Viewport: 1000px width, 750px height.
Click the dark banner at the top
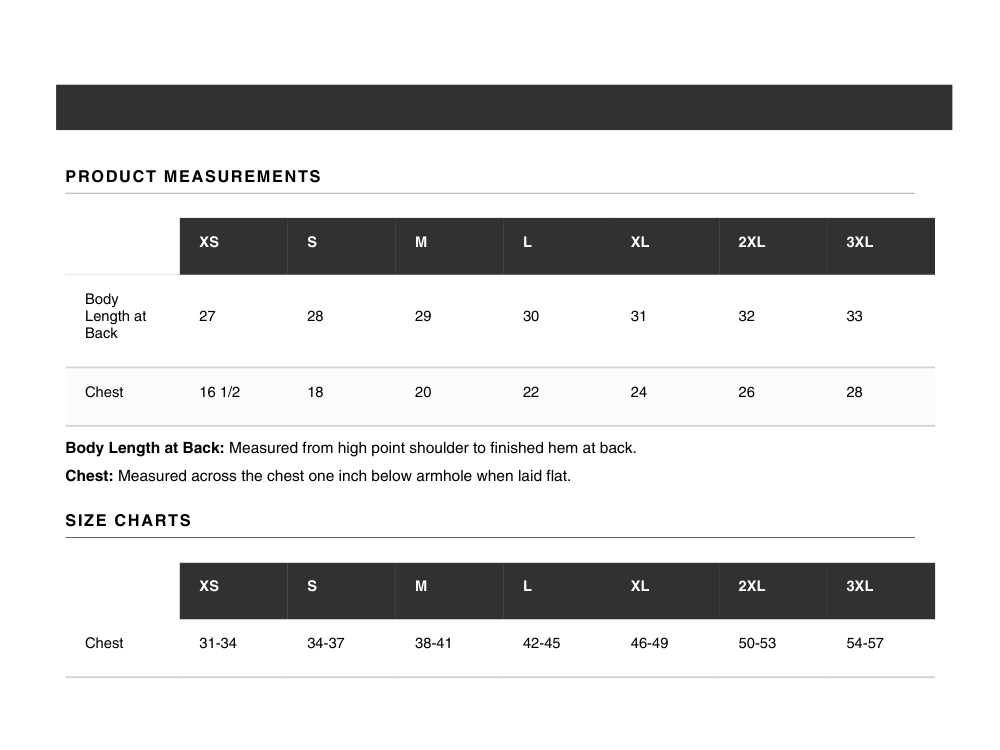(x=504, y=107)
